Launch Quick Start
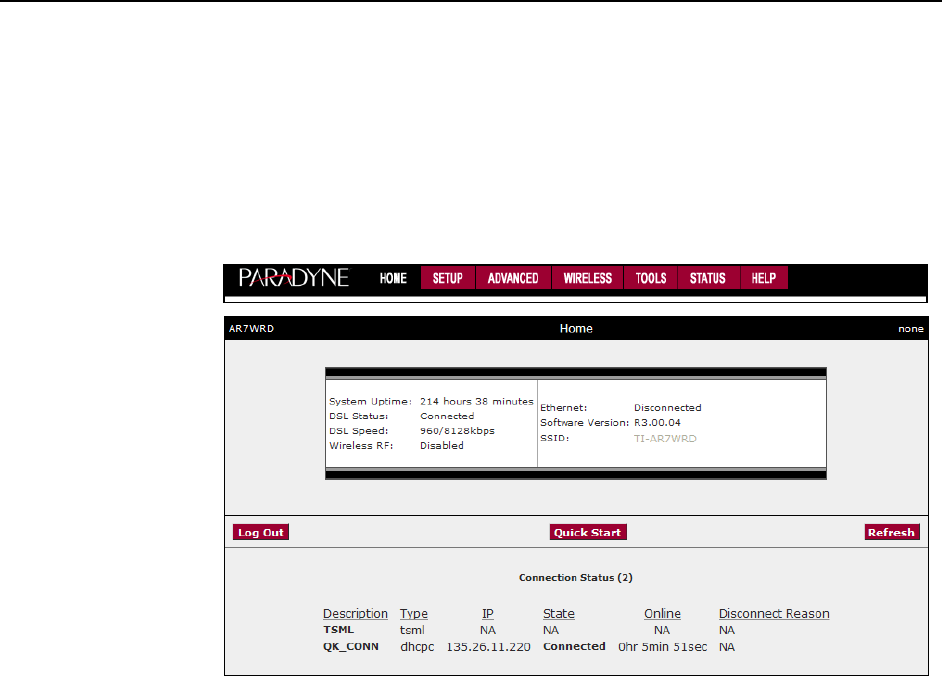Image resolution: width=942 pixels, height=679 pixels. click(x=588, y=532)
